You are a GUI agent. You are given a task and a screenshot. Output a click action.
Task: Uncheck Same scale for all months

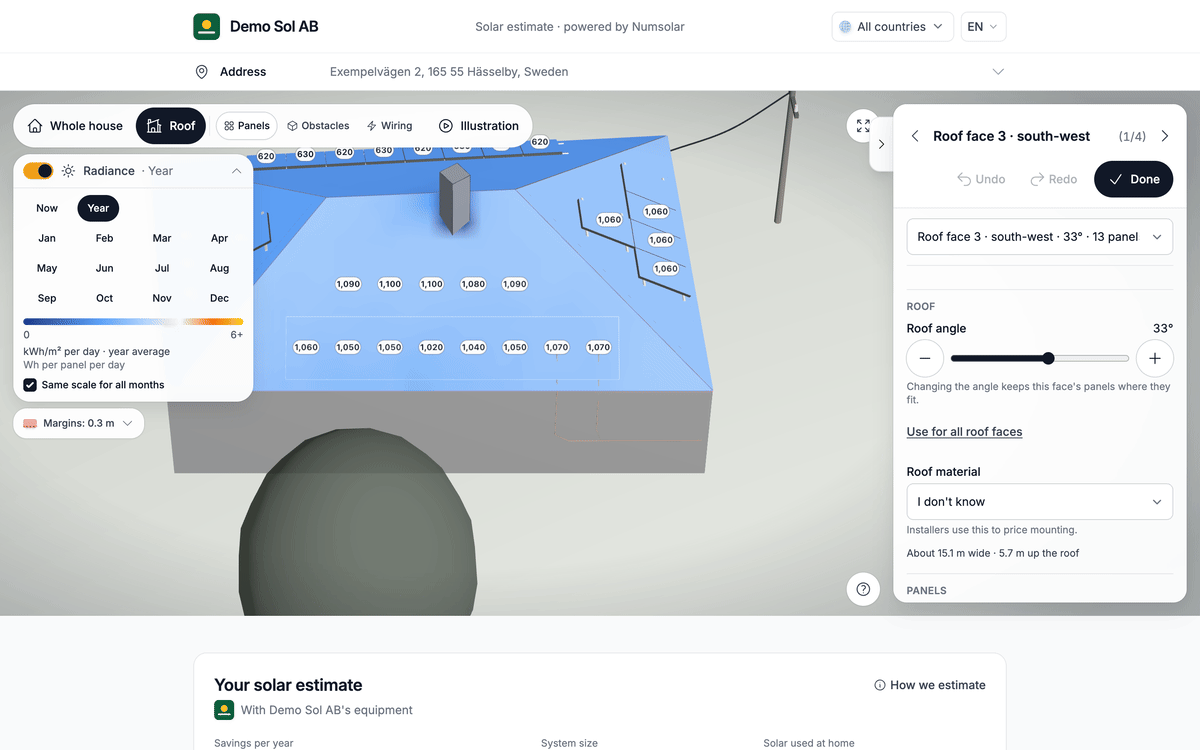point(30,385)
